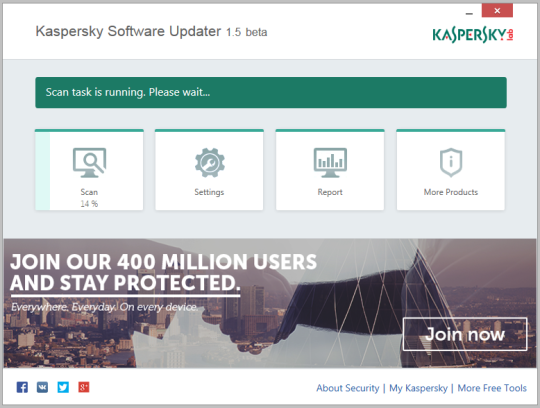Click the Join now banner button
This screenshot has height=408, width=540.
pyautogui.click(x=465, y=334)
